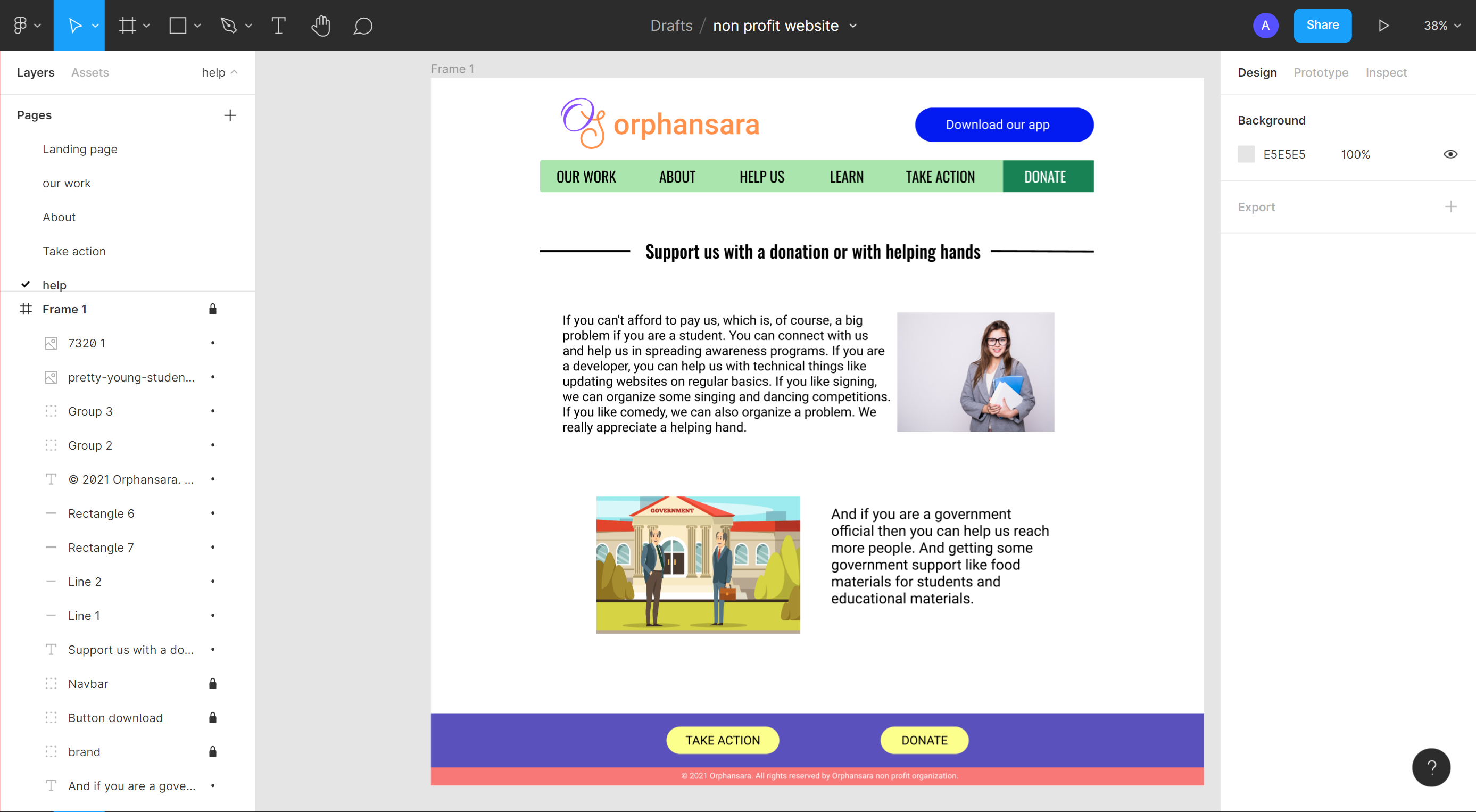Select the Comment tool
This screenshot has width=1476, height=812.
(363, 25)
